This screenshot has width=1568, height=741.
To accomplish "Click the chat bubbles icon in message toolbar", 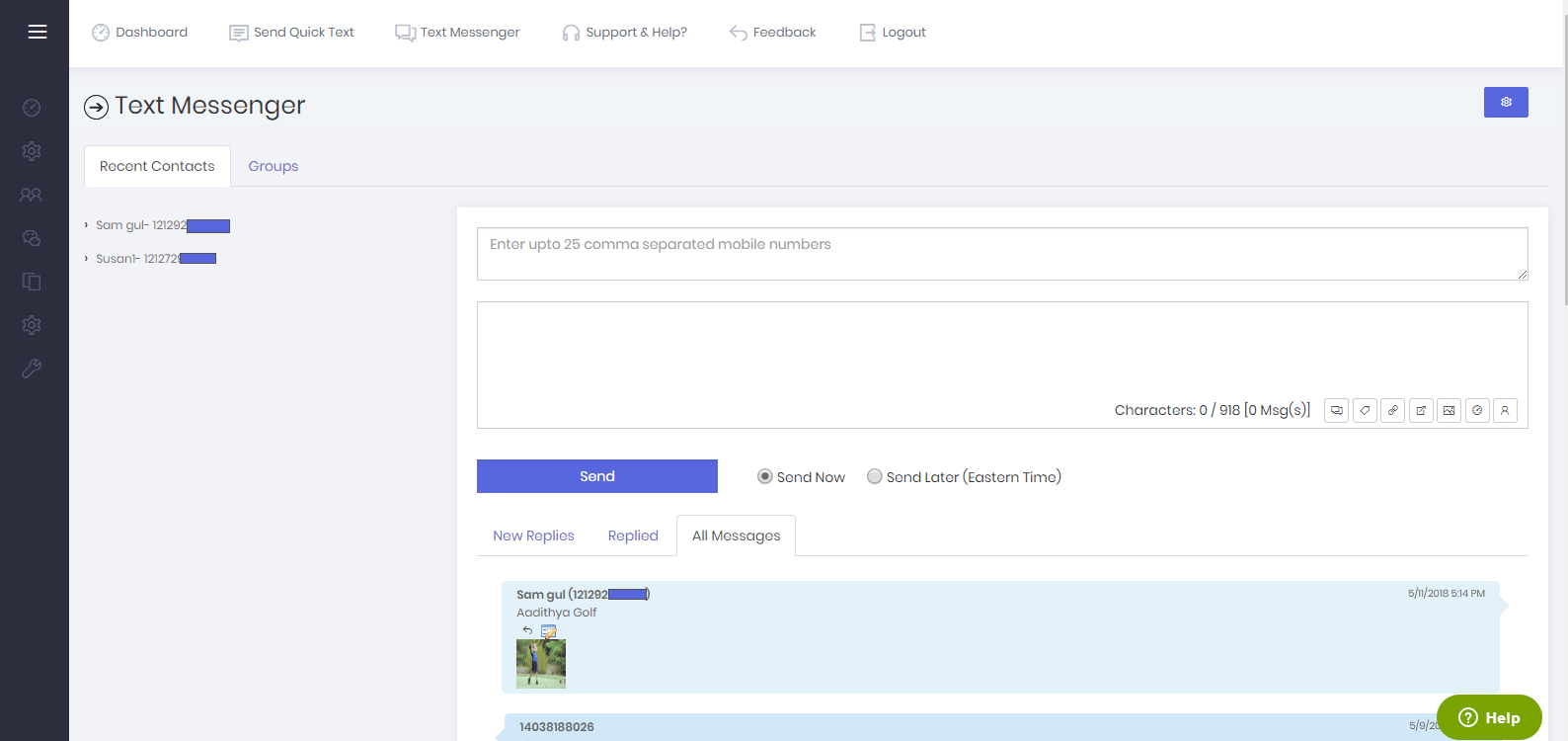I will (x=1336, y=410).
